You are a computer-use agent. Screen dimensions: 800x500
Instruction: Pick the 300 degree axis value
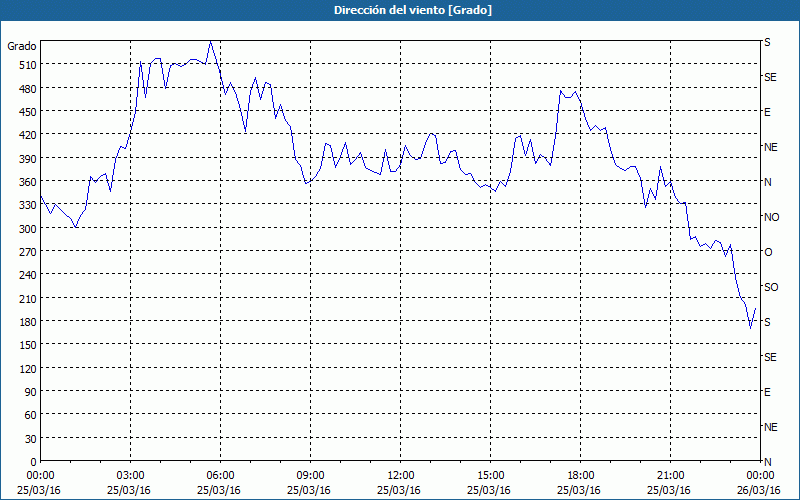coord(28,228)
